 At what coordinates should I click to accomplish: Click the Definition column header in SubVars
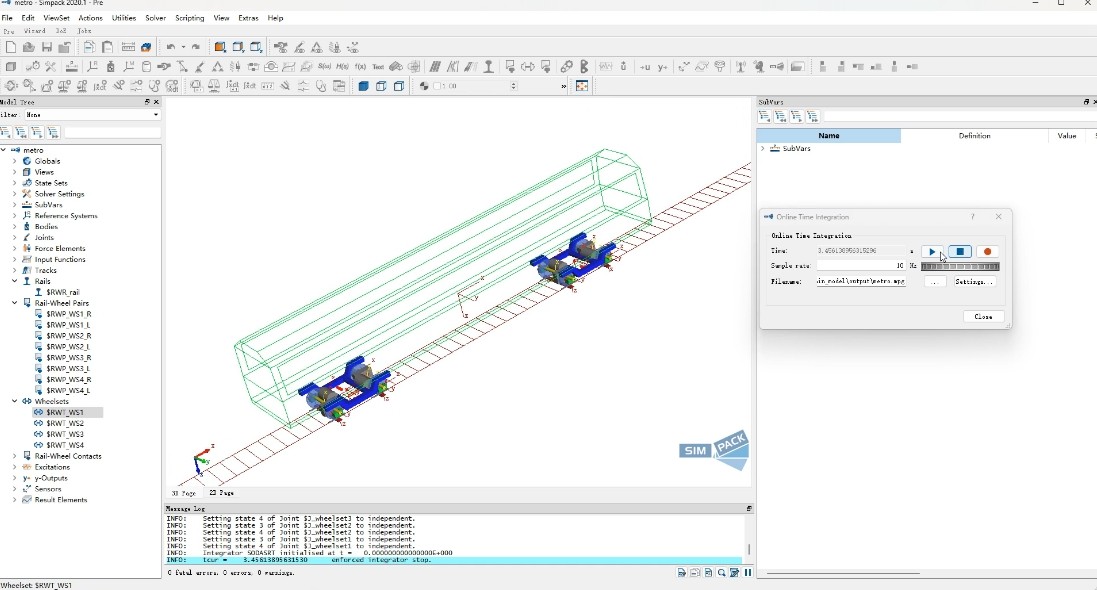(974, 136)
